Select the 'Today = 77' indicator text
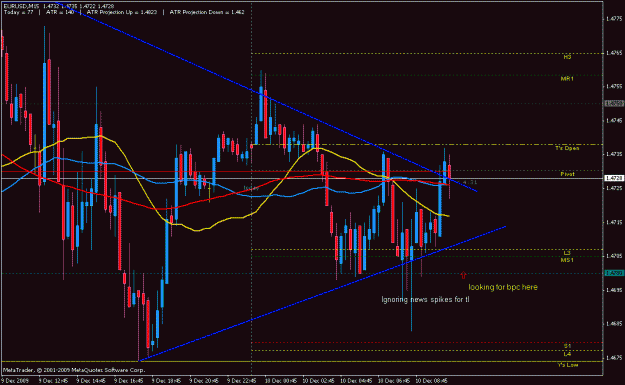The height and width of the screenshot is (385, 625). (x=19, y=12)
